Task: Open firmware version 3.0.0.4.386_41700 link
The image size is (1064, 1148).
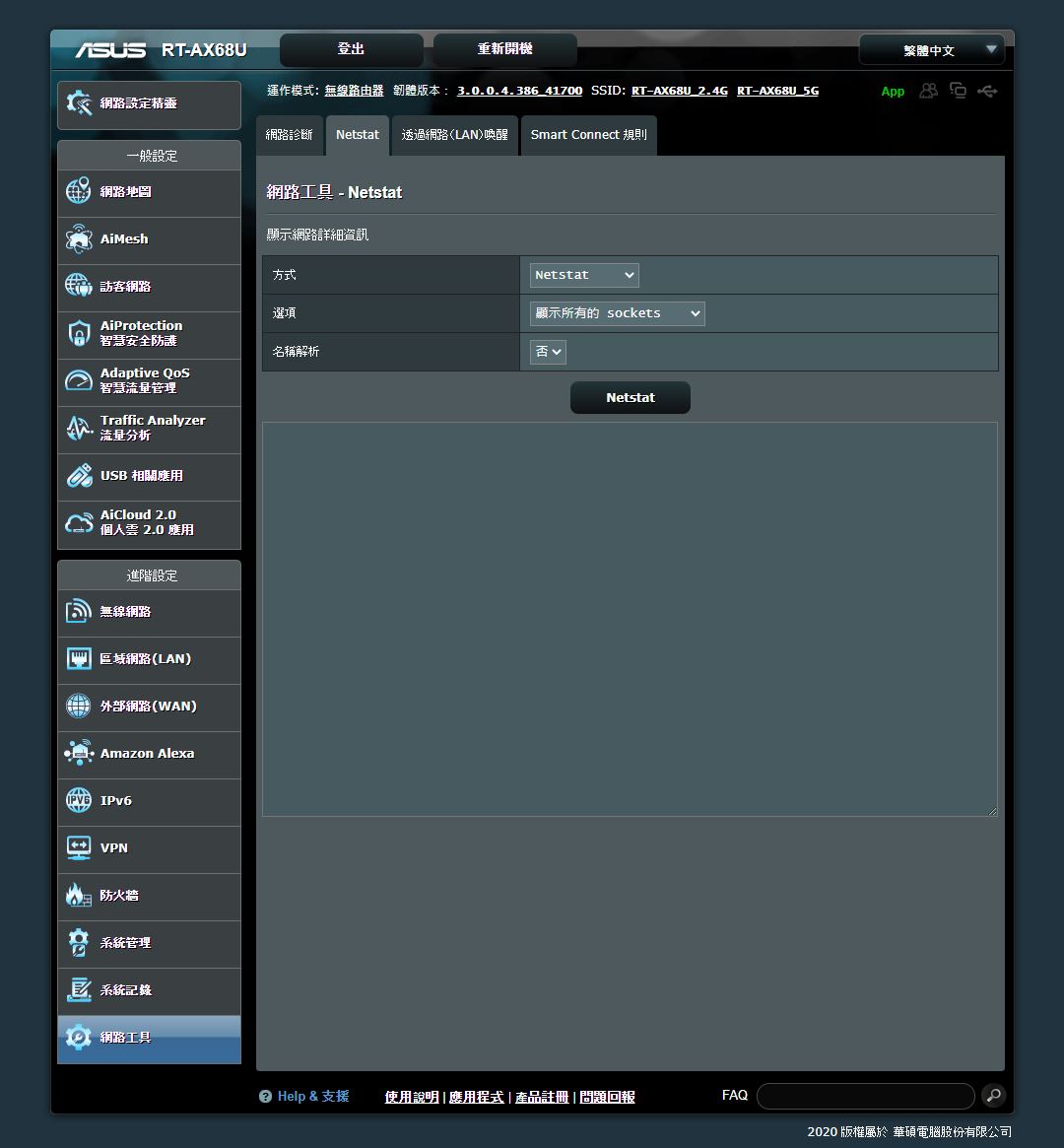Action: [519, 91]
